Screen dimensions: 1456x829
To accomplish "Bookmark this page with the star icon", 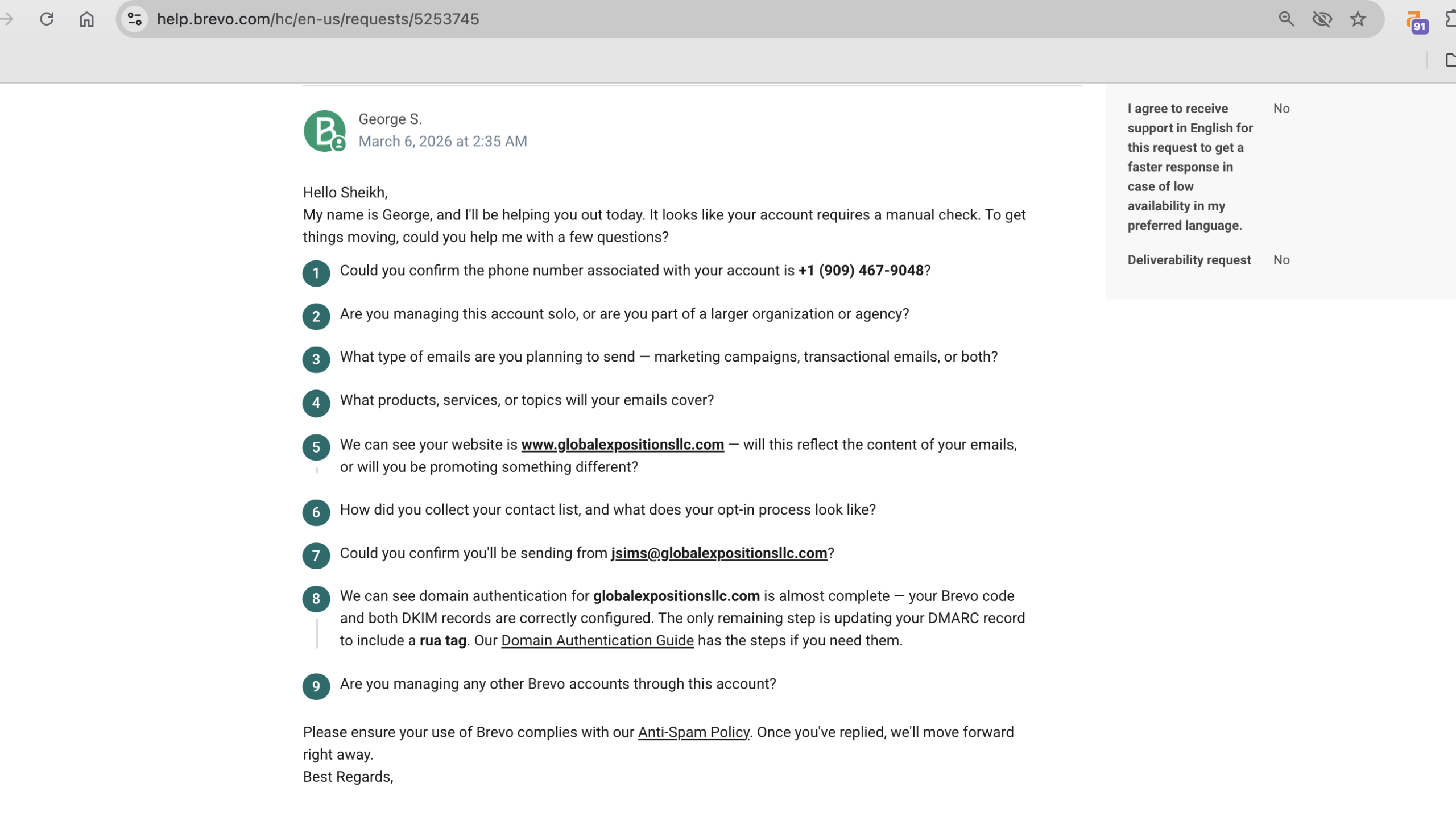I will click(x=1358, y=19).
